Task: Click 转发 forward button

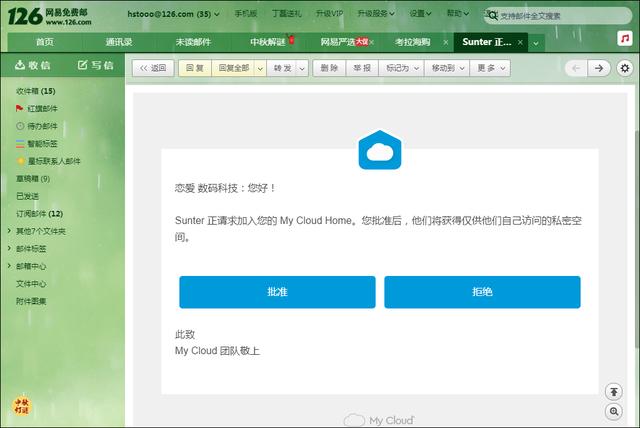Action: 282,68
